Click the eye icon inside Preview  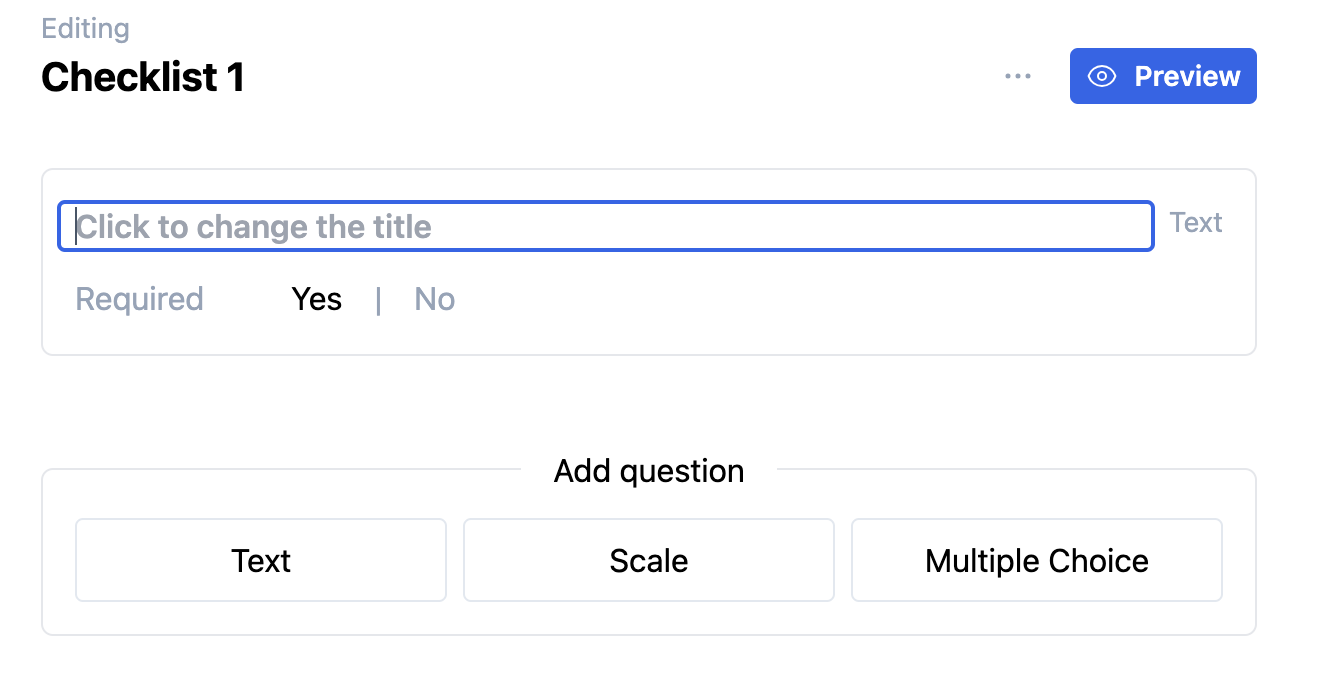1102,76
